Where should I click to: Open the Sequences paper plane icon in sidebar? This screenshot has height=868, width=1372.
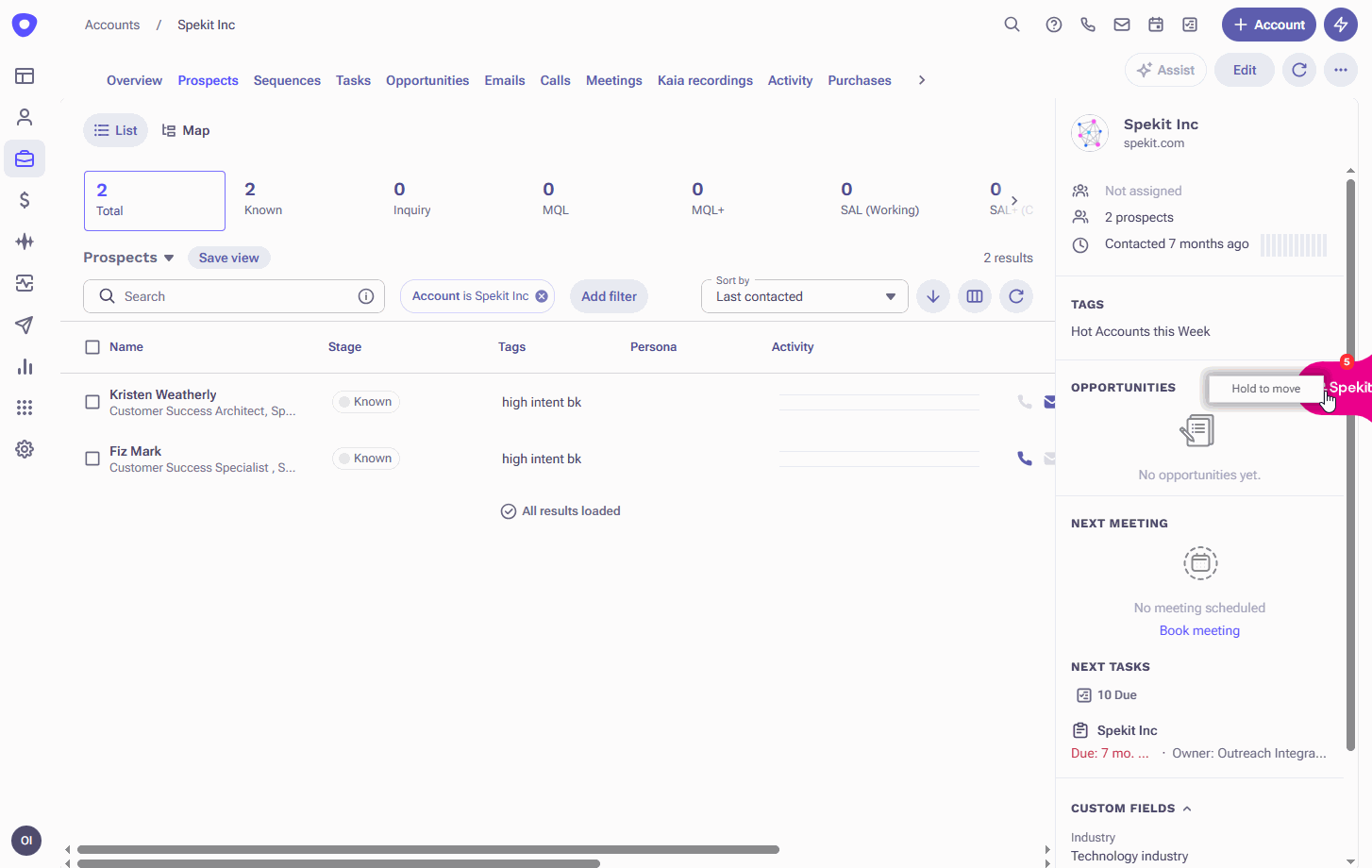coord(25,325)
